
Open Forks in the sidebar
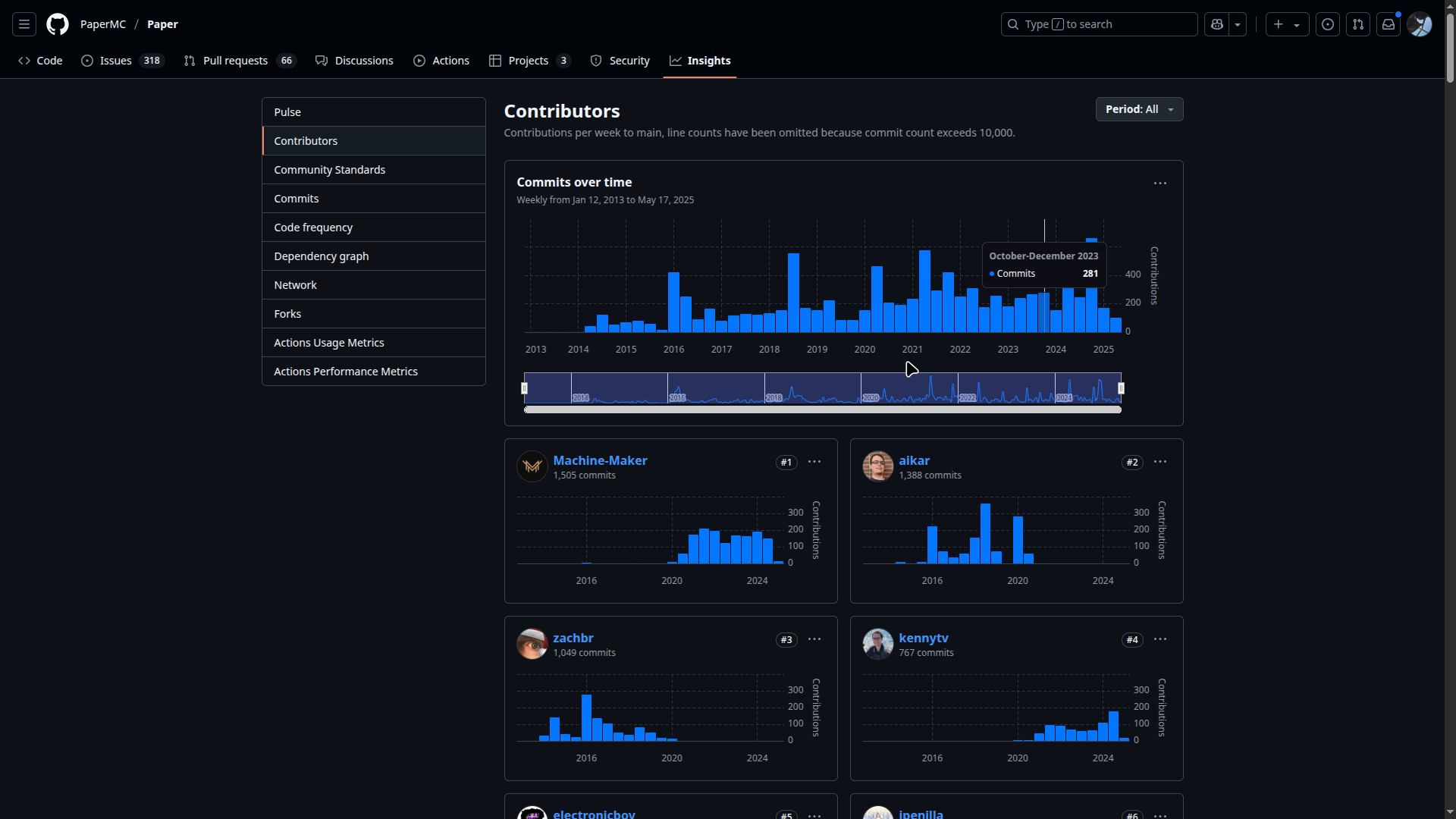coord(374,314)
